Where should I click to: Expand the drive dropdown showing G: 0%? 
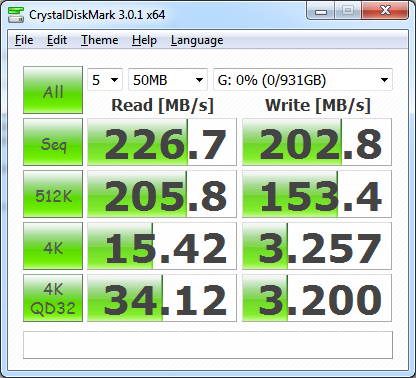point(303,80)
